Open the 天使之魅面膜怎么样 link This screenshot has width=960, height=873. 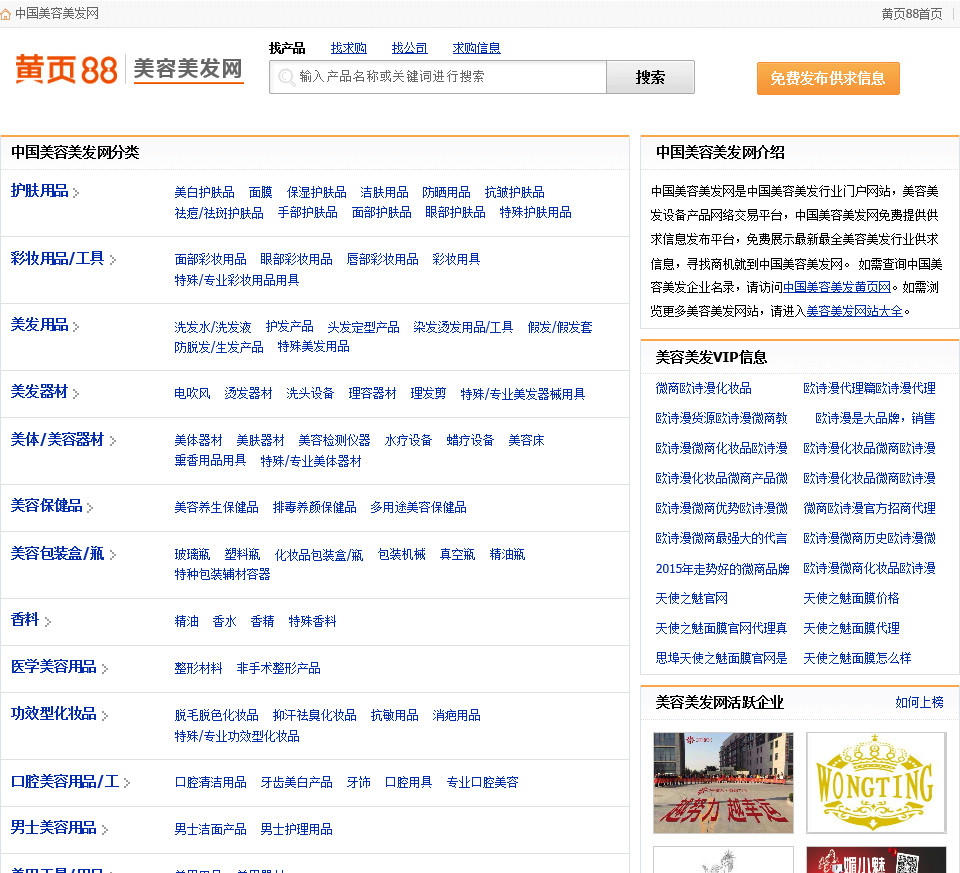(857, 658)
